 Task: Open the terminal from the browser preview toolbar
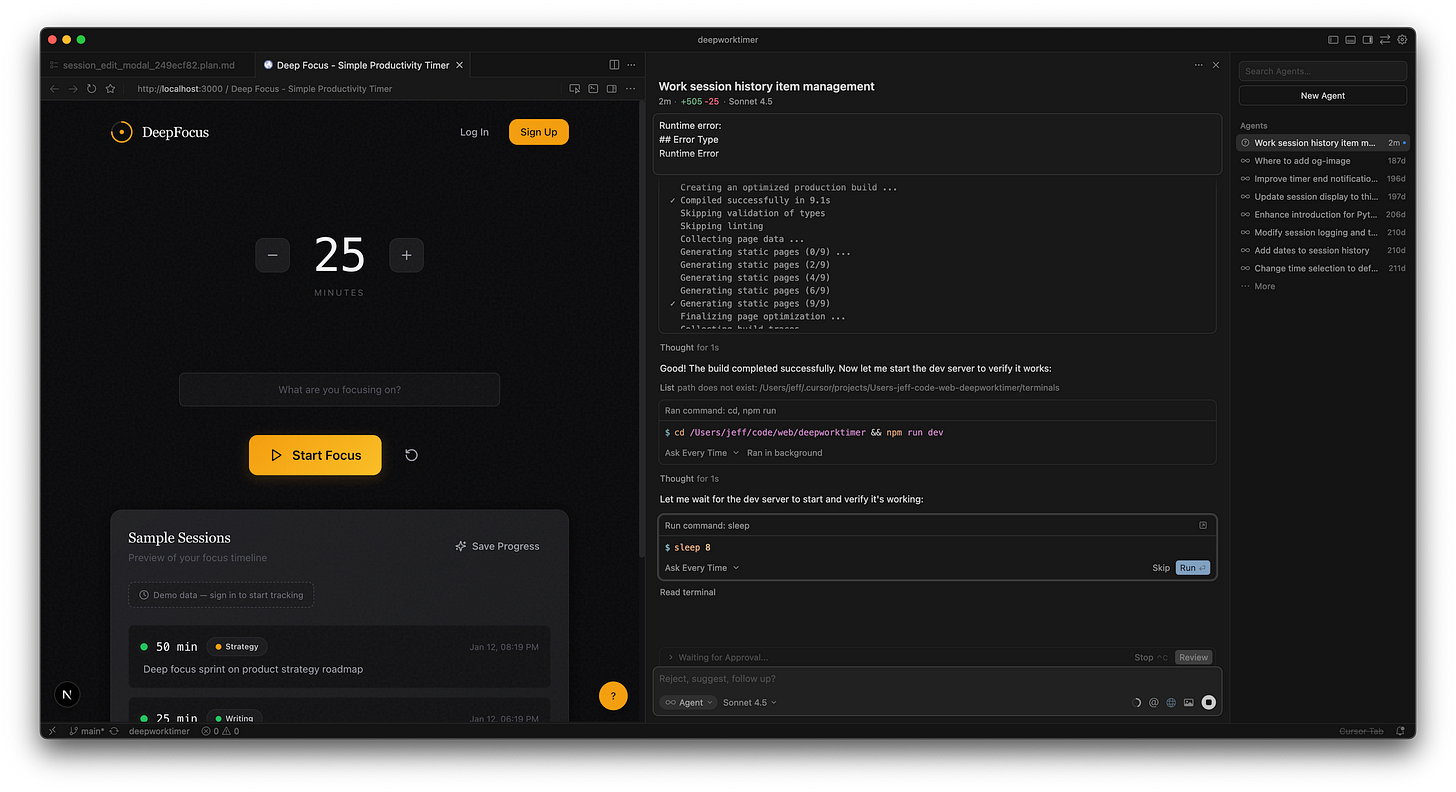594,88
